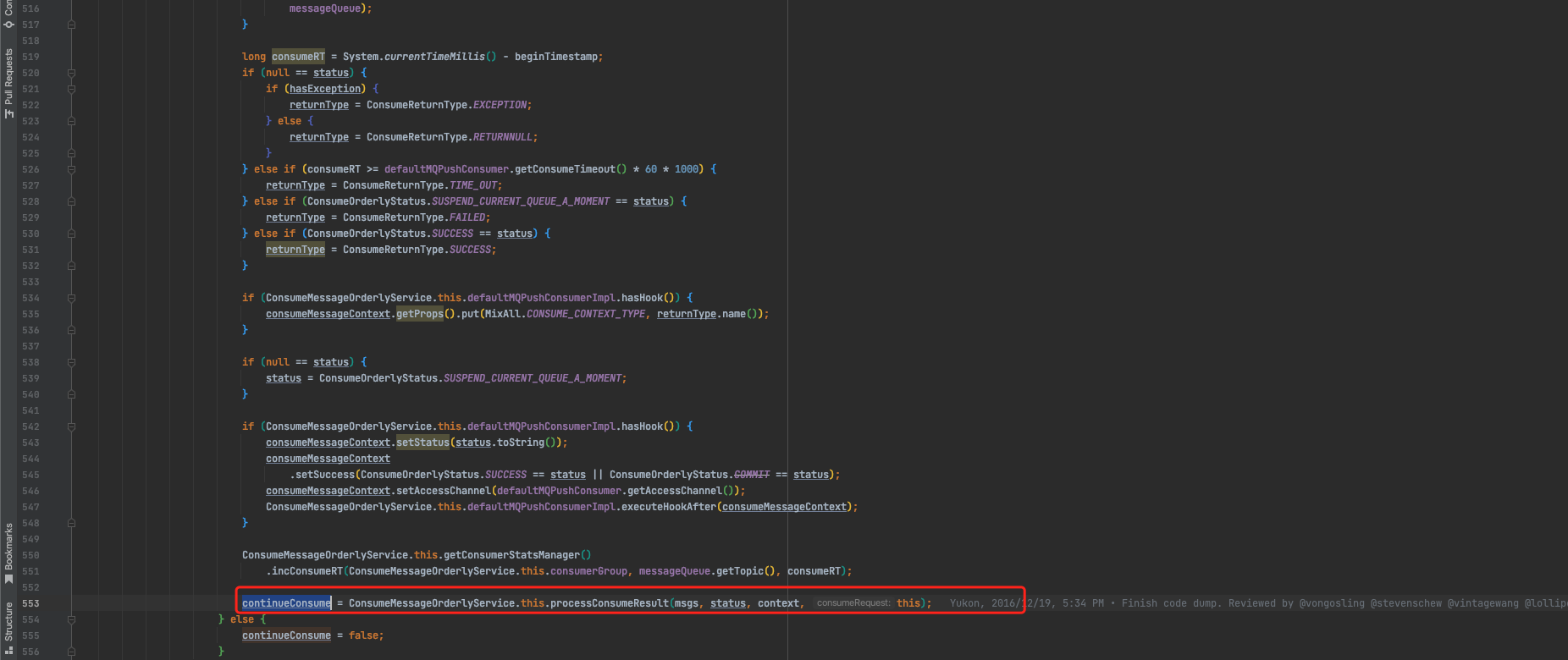Click the Commit tool window icon
This screenshot has height=660, width=1568.
pos(8,23)
